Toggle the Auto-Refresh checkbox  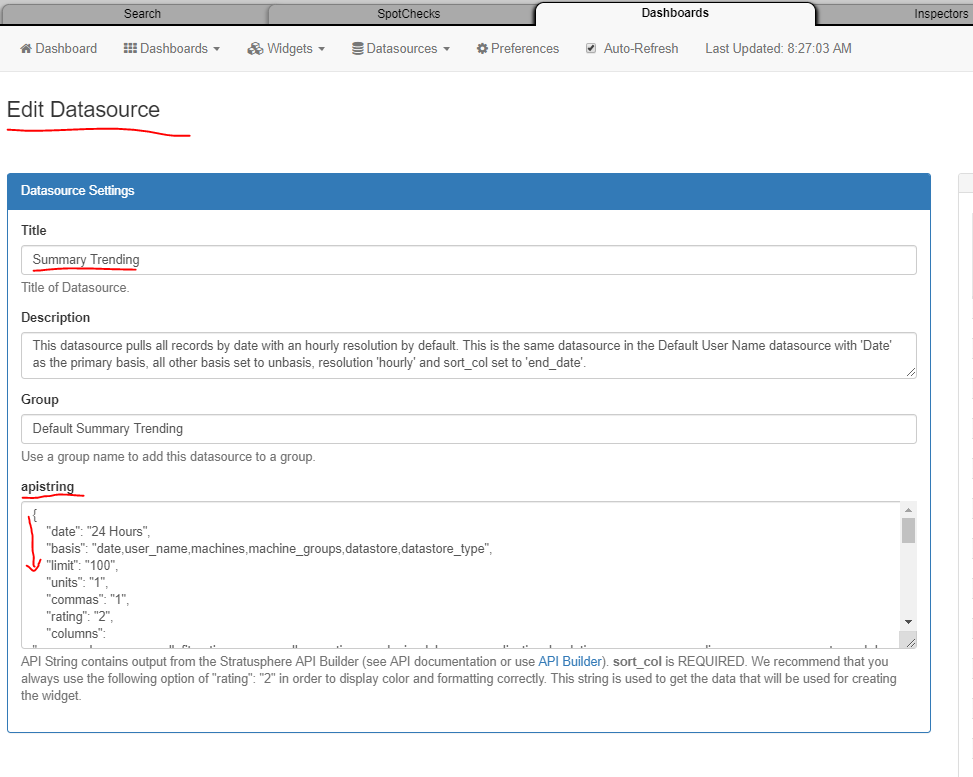point(591,48)
